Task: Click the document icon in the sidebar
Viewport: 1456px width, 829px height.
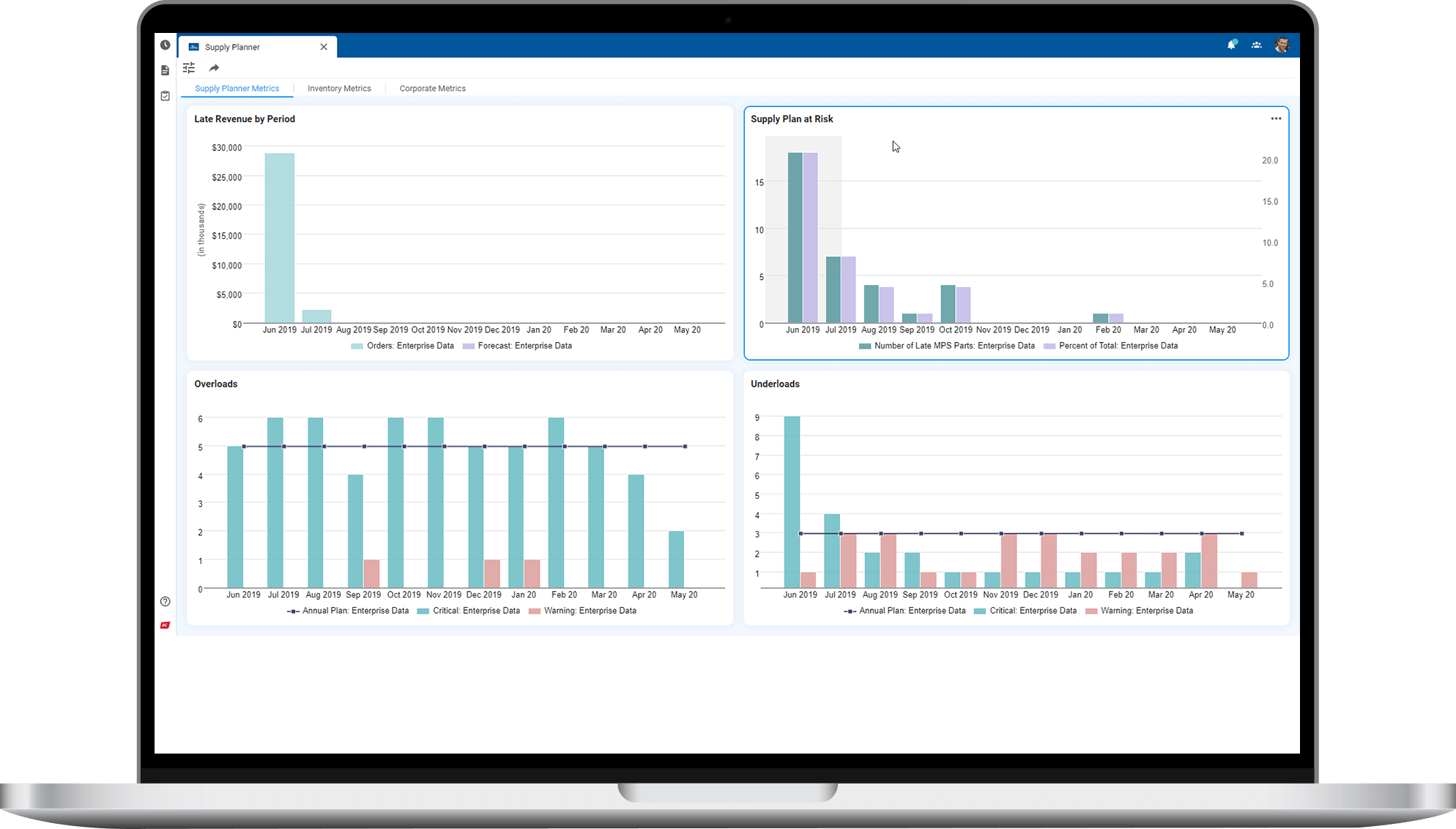Action: [166, 70]
